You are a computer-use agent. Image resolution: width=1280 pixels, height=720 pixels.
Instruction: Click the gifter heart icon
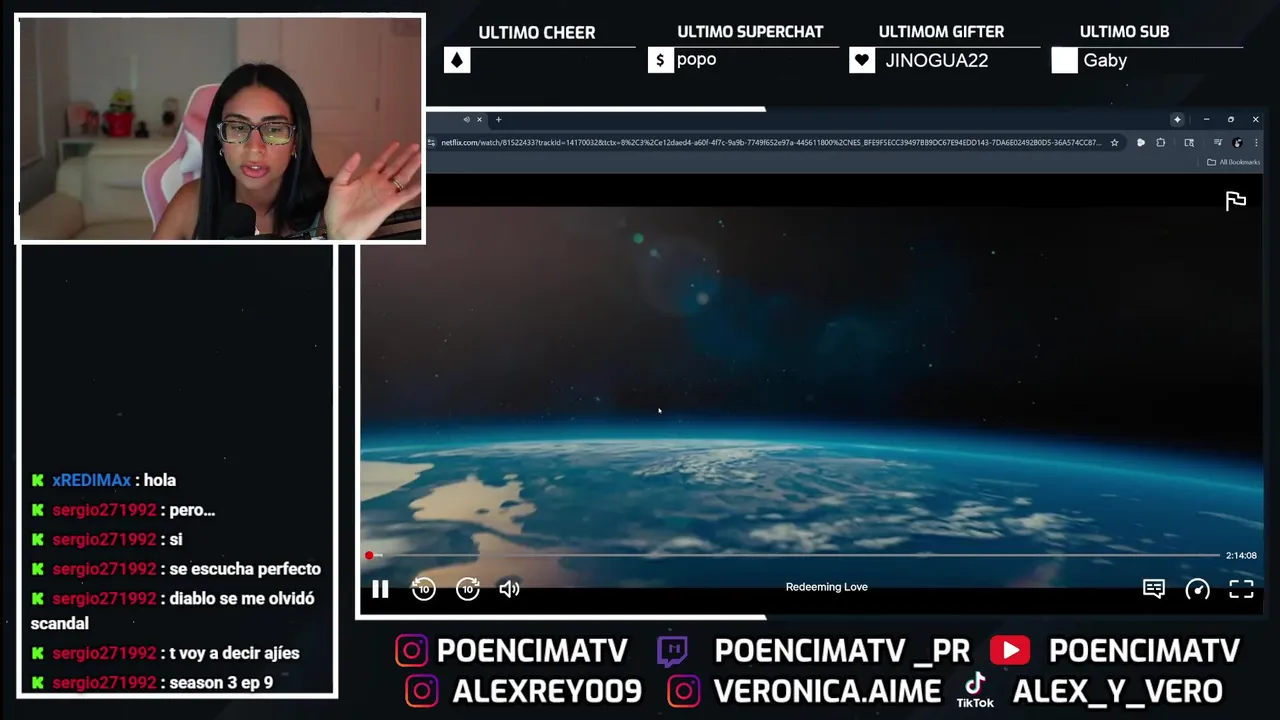tap(862, 61)
